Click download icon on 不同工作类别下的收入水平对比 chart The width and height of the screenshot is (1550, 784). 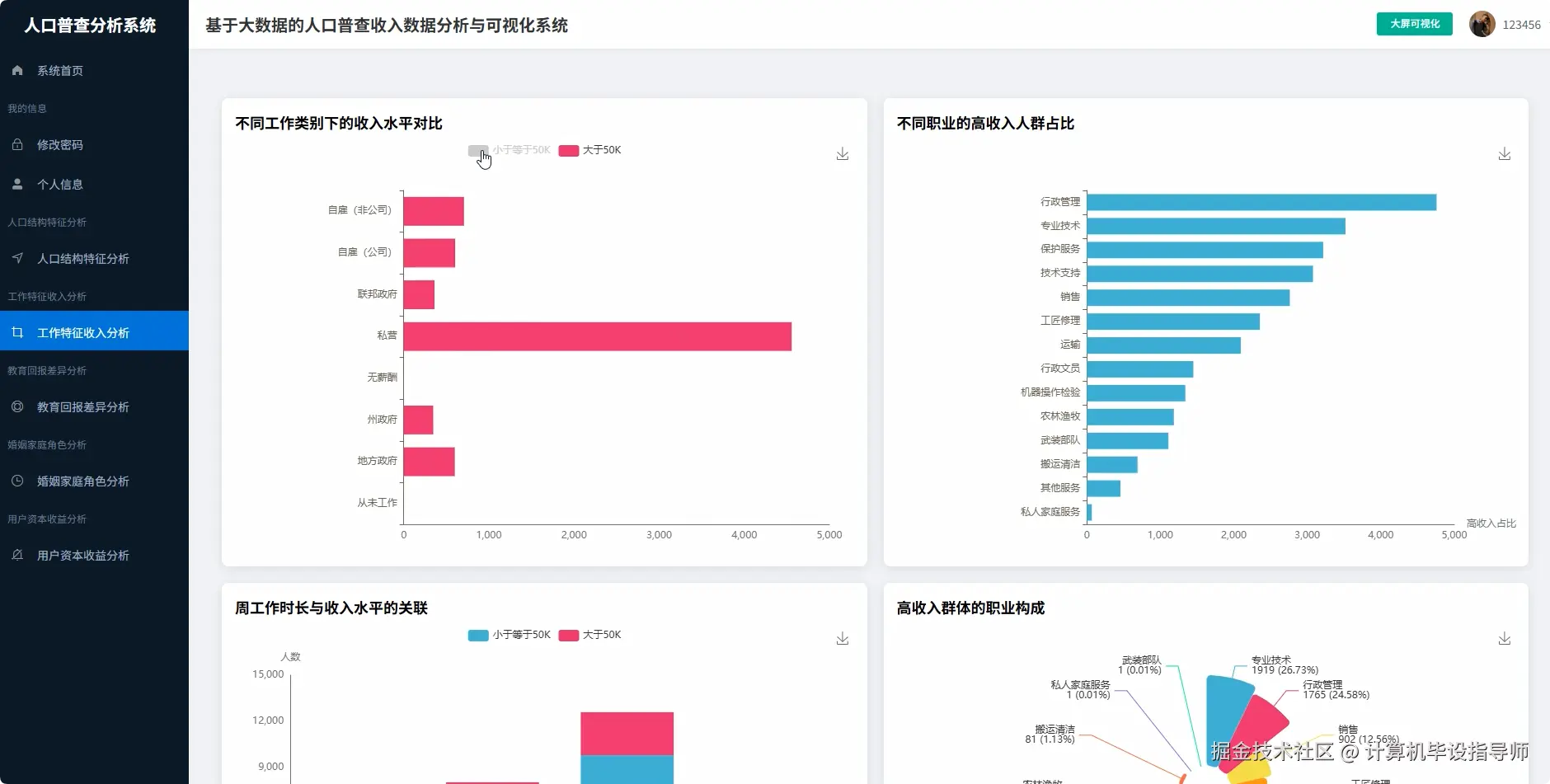(x=843, y=153)
